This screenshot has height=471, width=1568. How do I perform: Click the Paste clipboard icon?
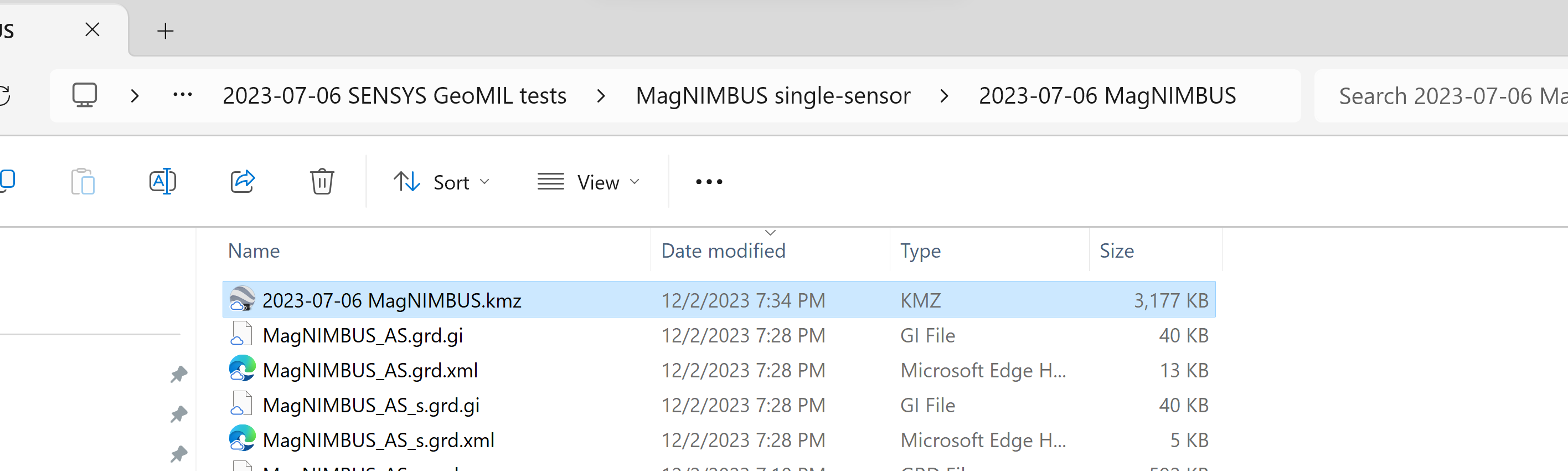click(83, 182)
